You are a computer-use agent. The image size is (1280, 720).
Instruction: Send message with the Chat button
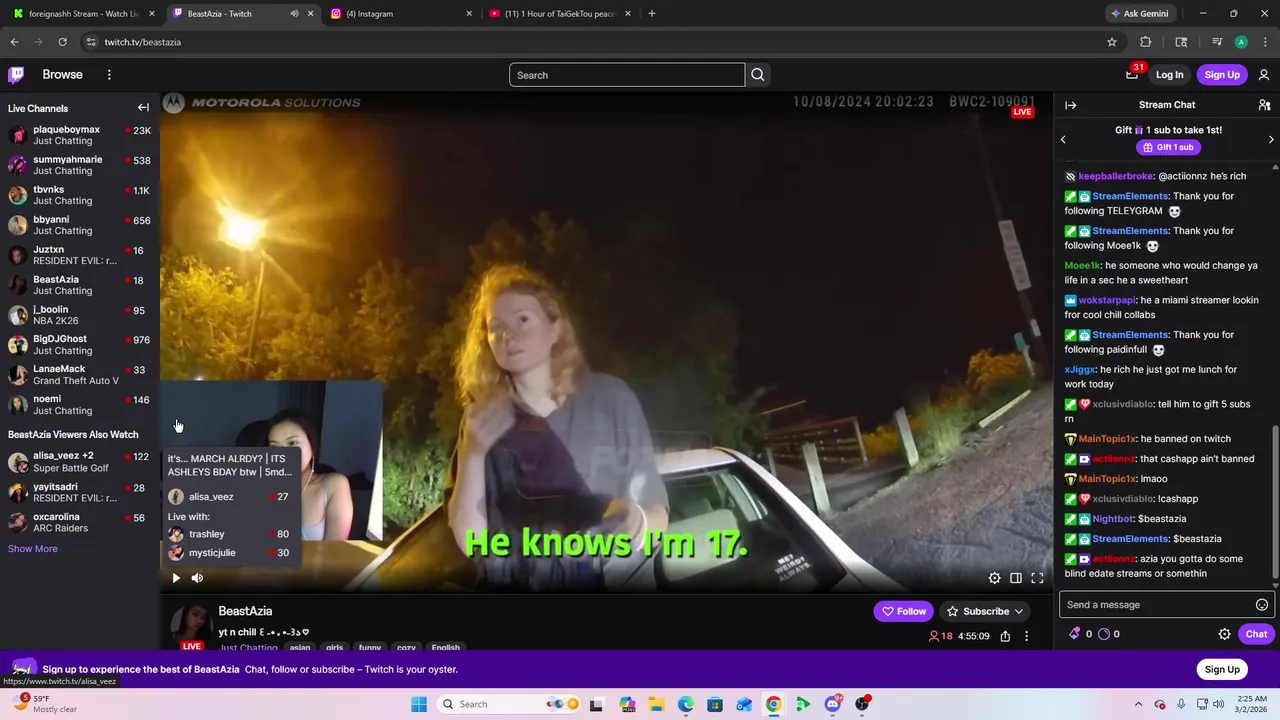1256,634
